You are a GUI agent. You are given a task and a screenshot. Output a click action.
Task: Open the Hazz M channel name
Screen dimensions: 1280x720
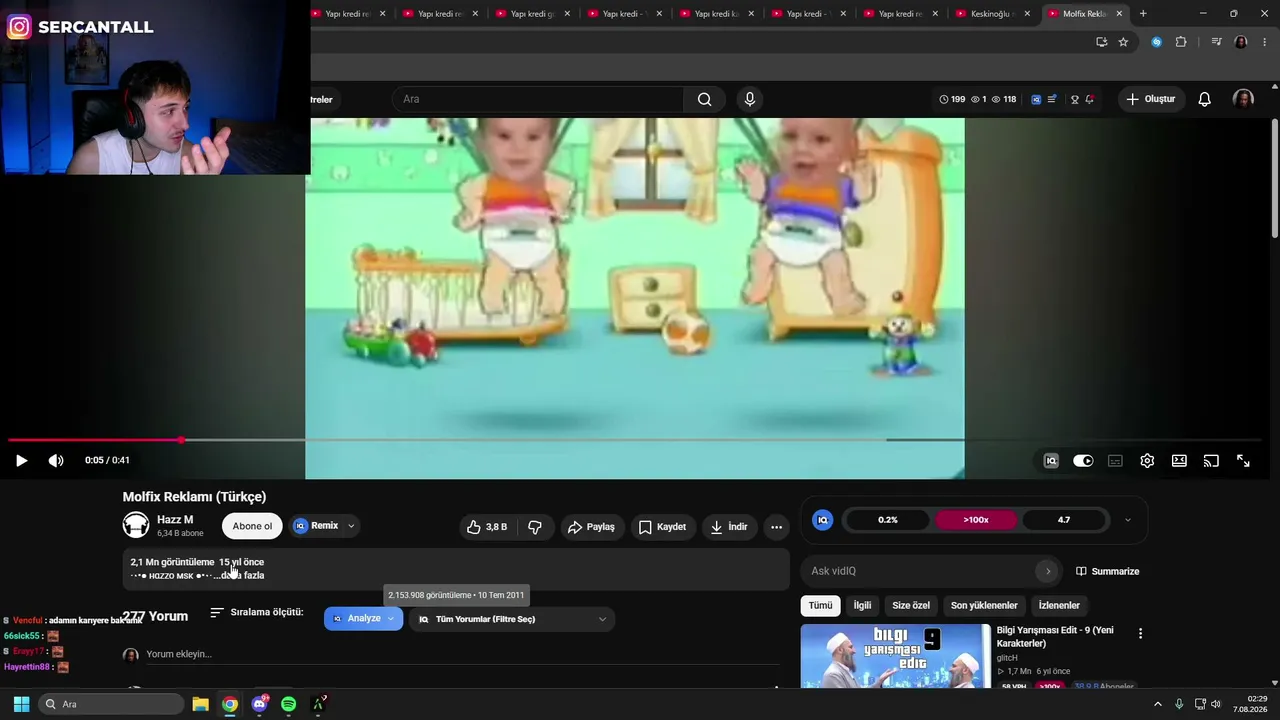tap(175, 520)
